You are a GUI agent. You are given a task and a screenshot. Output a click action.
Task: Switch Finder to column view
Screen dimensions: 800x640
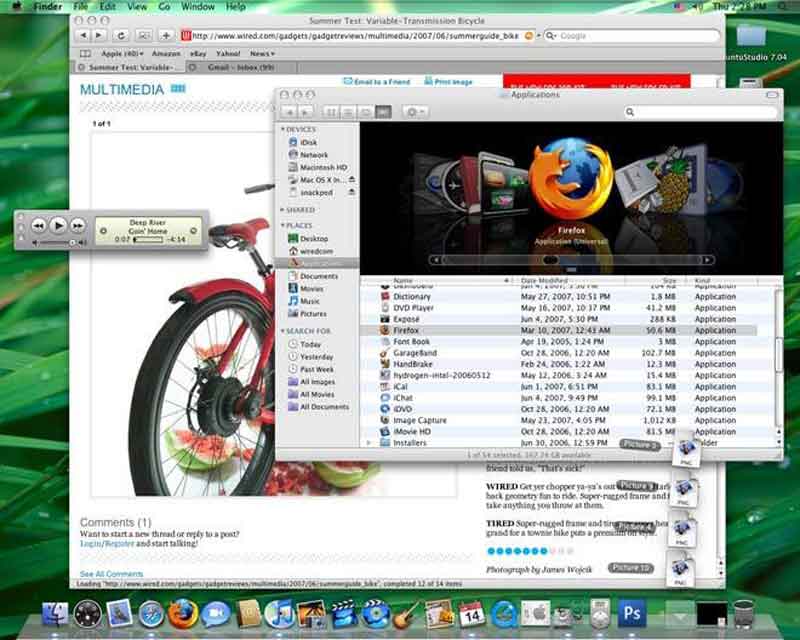(x=365, y=112)
